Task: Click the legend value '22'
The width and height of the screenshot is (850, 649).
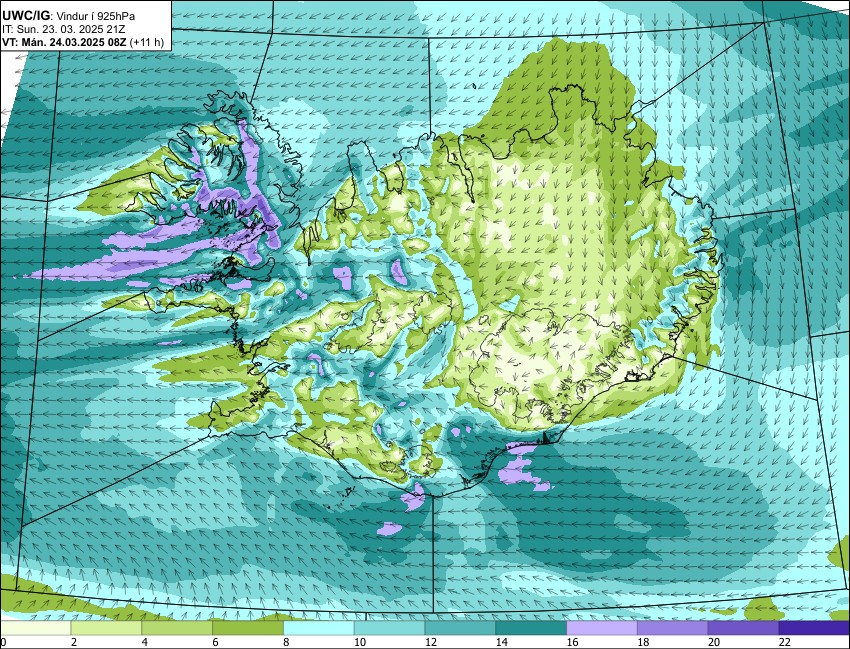Action: pyautogui.click(x=784, y=642)
